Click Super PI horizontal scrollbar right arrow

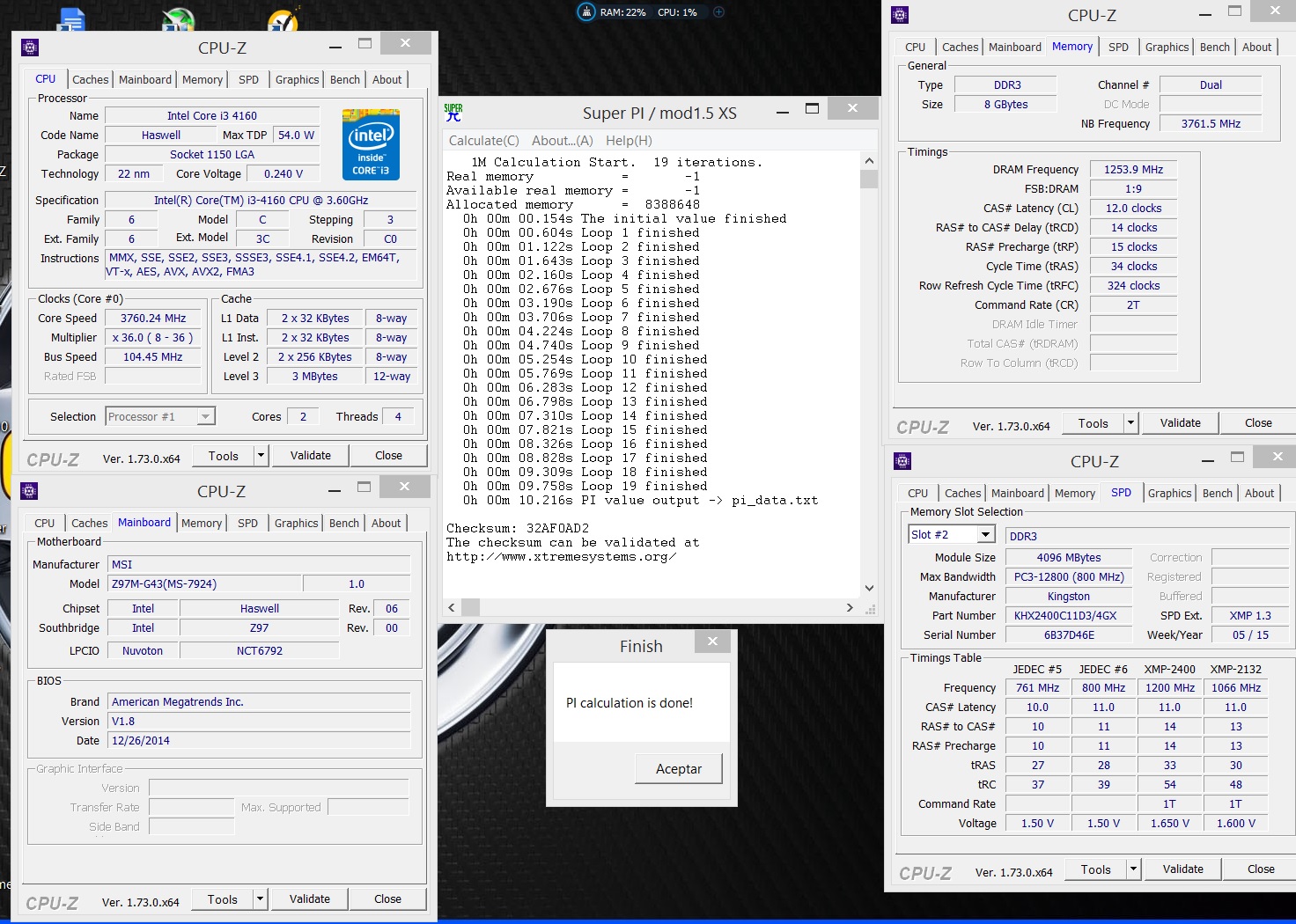(x=850, y=607)
